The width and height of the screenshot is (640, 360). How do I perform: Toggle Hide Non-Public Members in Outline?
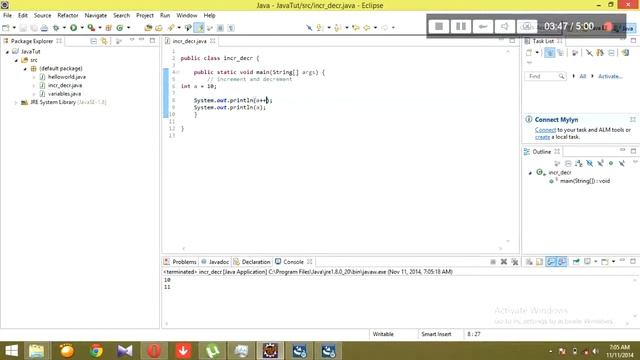[x=611, y=163]
